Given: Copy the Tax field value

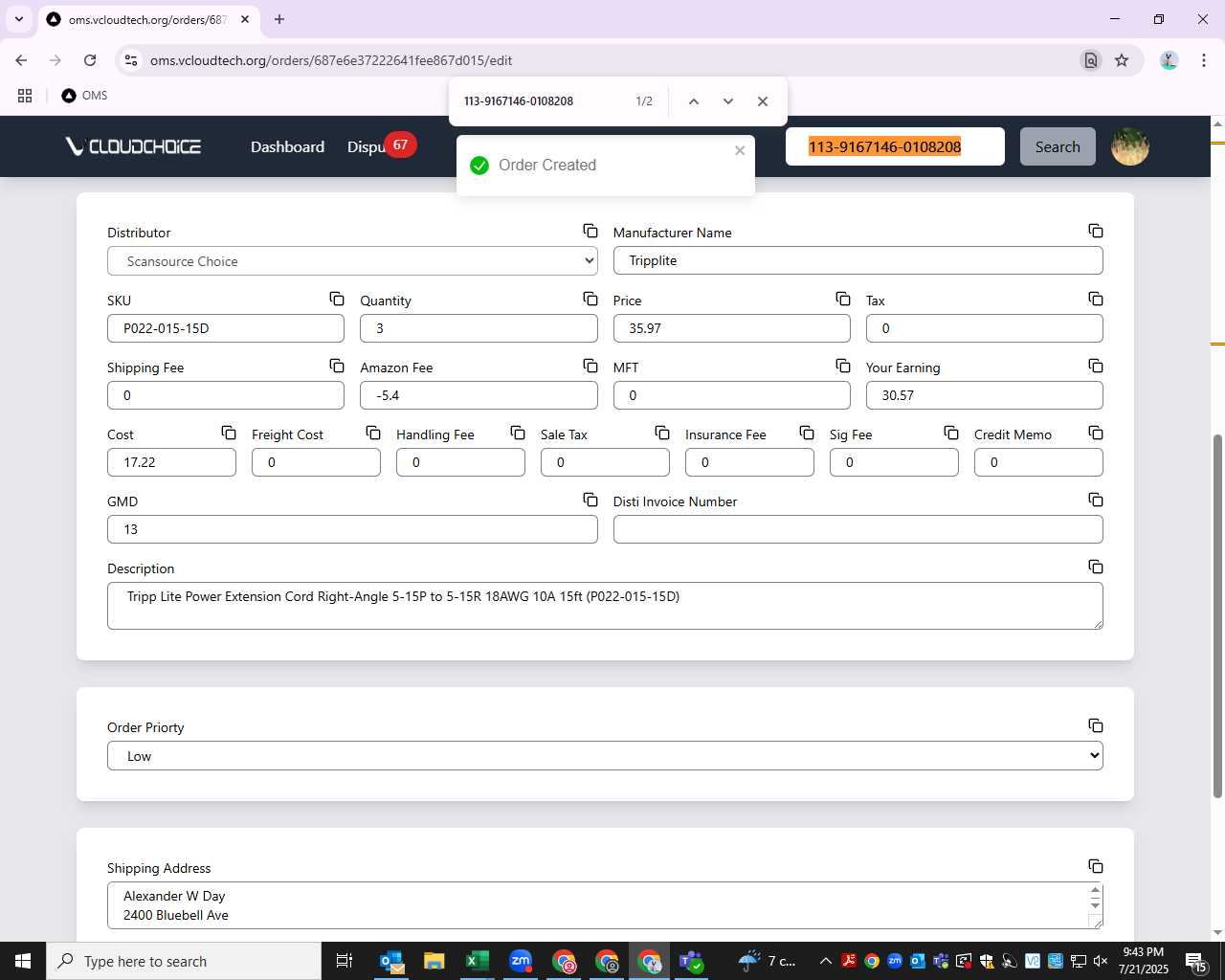Looking at the screenshot, I should (1096, 299).
